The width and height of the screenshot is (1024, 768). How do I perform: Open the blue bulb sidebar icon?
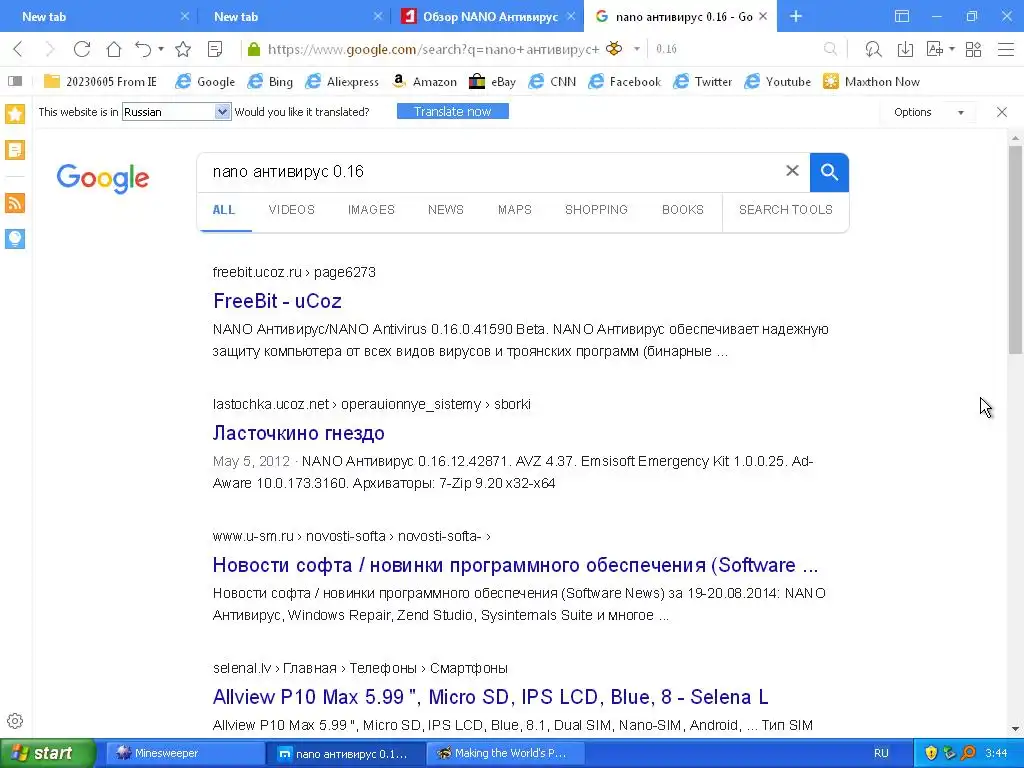tap(15, 238)
